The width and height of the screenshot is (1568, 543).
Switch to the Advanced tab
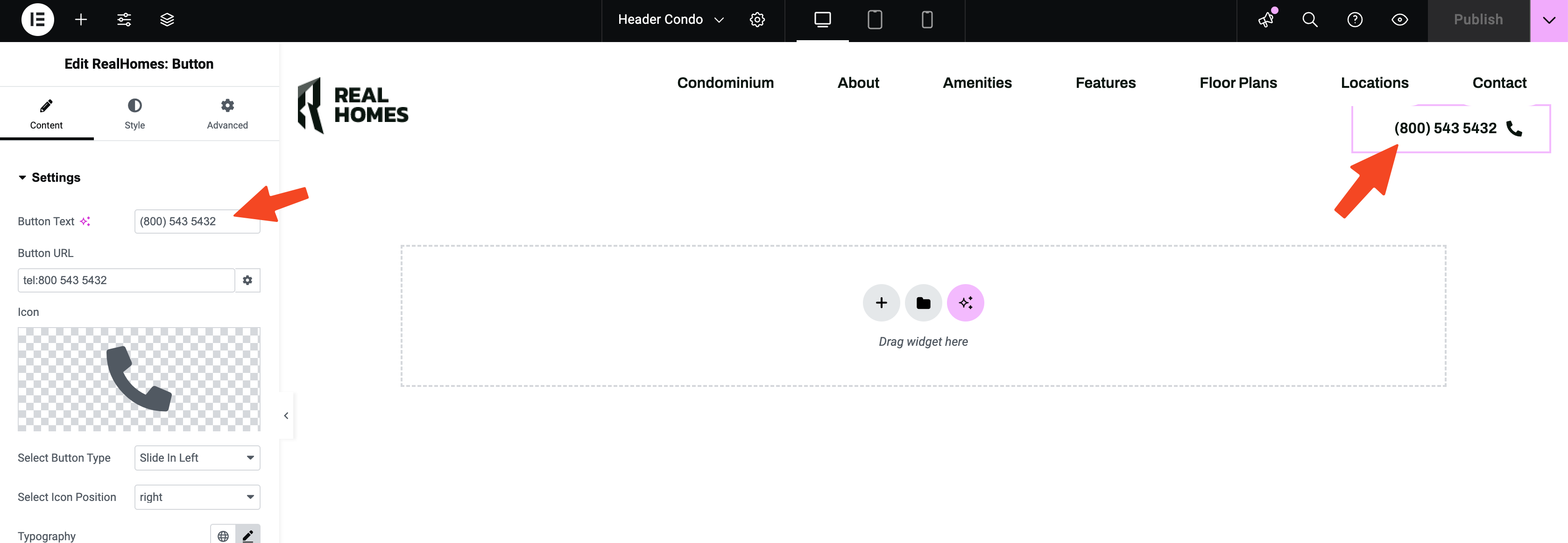(227, 114)
